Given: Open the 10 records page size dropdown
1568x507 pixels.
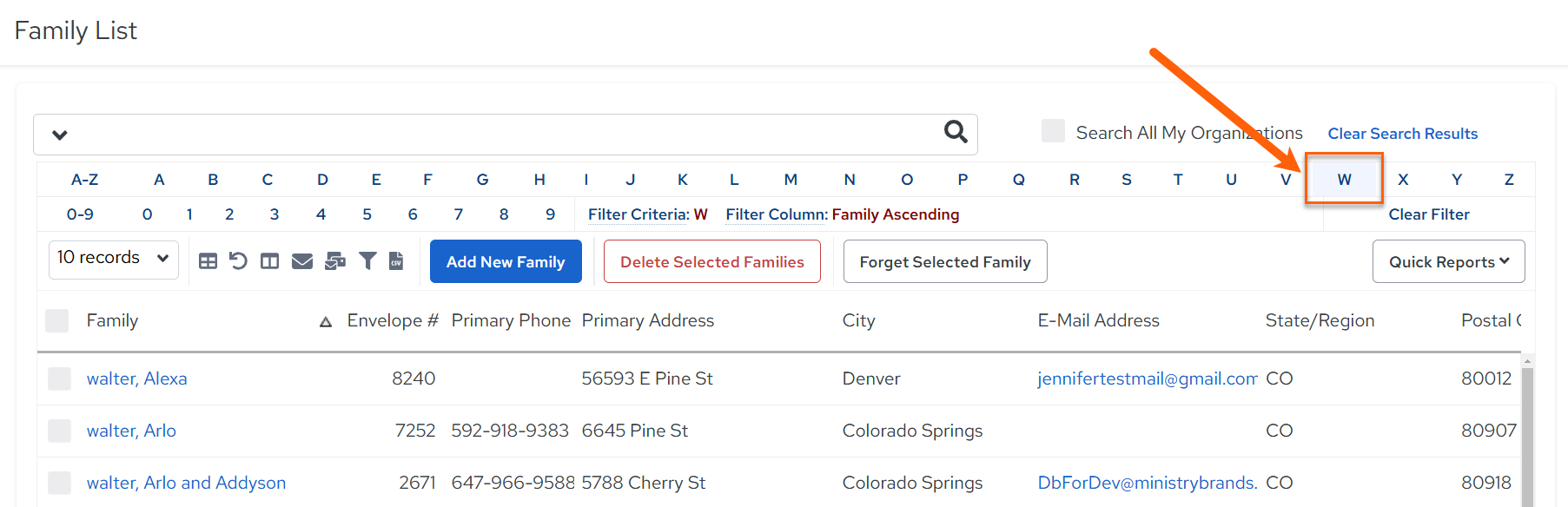Looking at the screenshot, I should [x=114, y=259].
